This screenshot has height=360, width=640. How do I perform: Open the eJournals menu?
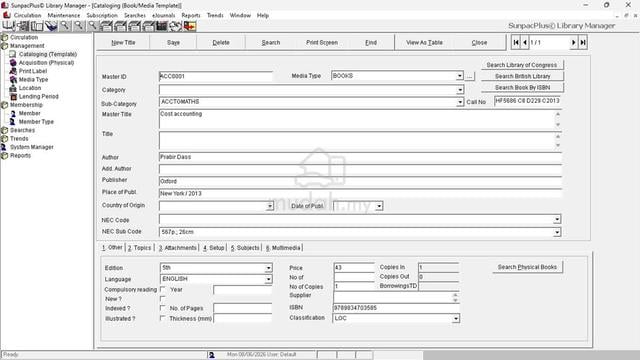(164, 15)
